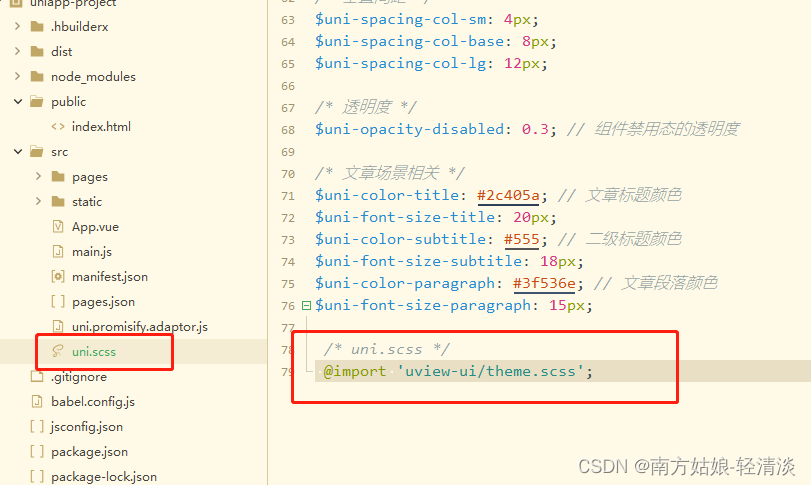The height and width of the screenshot is (485, 811).
Task: Open package-lock.json file
Action: coord(104,476)
